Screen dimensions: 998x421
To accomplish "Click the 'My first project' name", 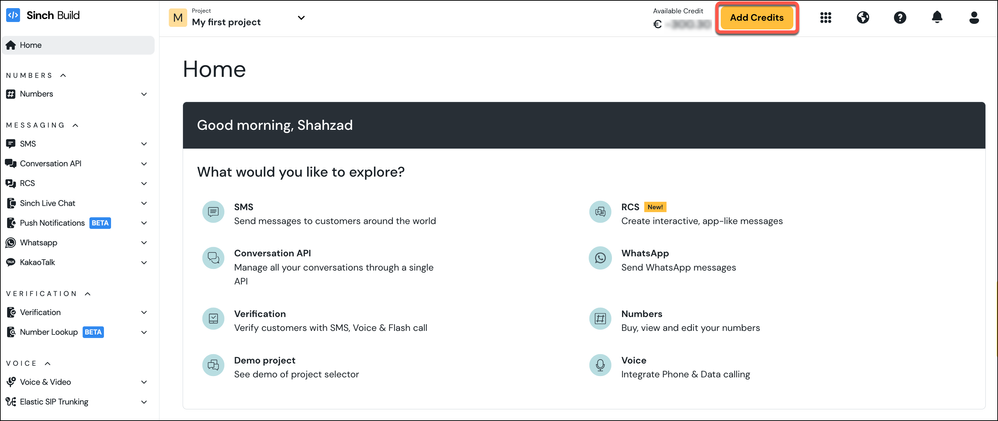I will point(227,22).
